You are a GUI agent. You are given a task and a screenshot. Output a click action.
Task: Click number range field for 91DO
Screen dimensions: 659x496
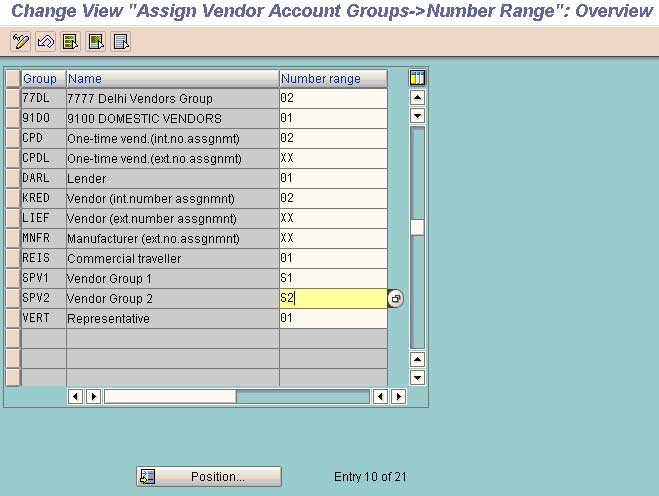click(x=333, y=118)
